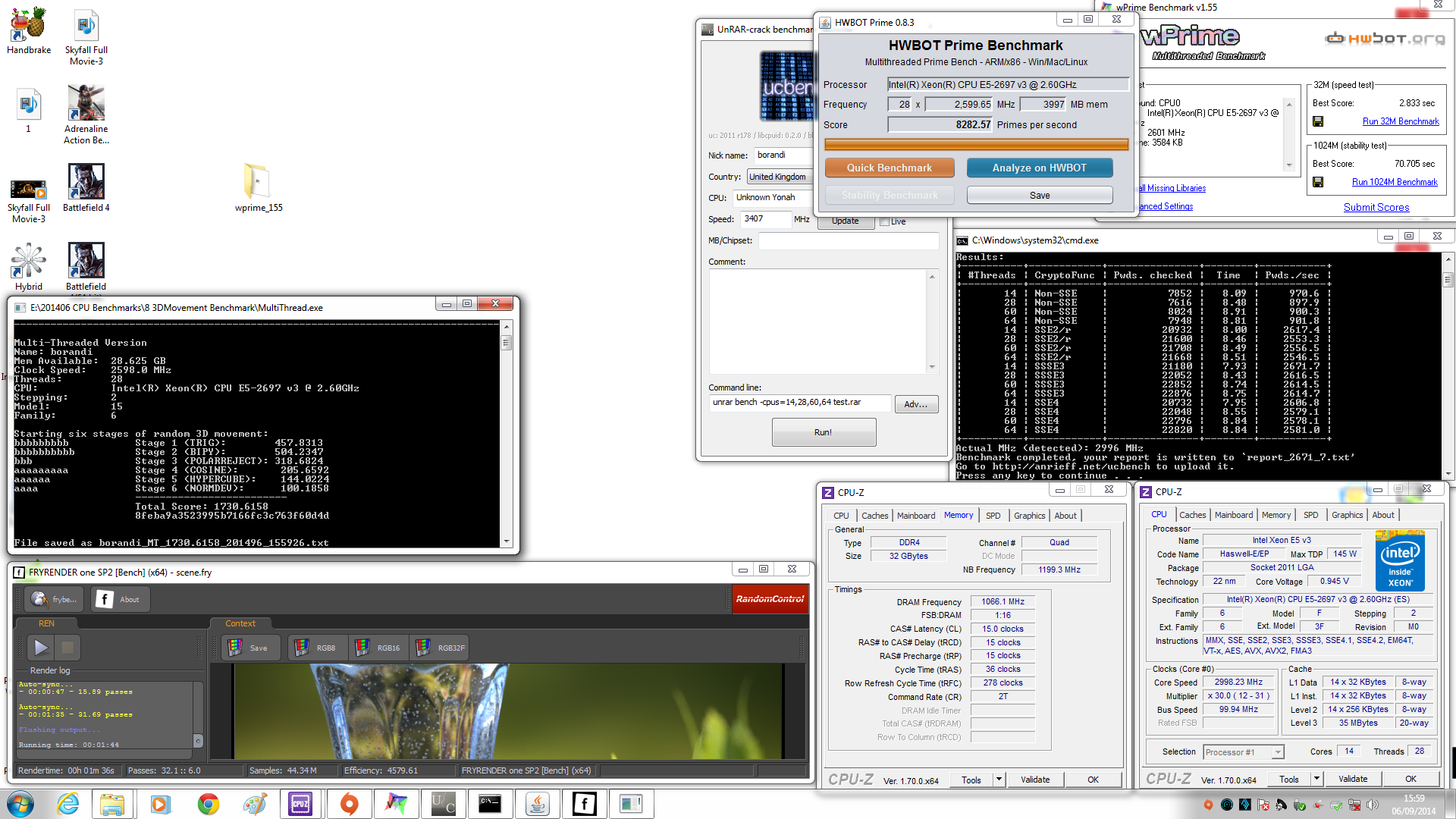Open Java taskbar application
Screen dimensions: 1456x819
point(537,804)
